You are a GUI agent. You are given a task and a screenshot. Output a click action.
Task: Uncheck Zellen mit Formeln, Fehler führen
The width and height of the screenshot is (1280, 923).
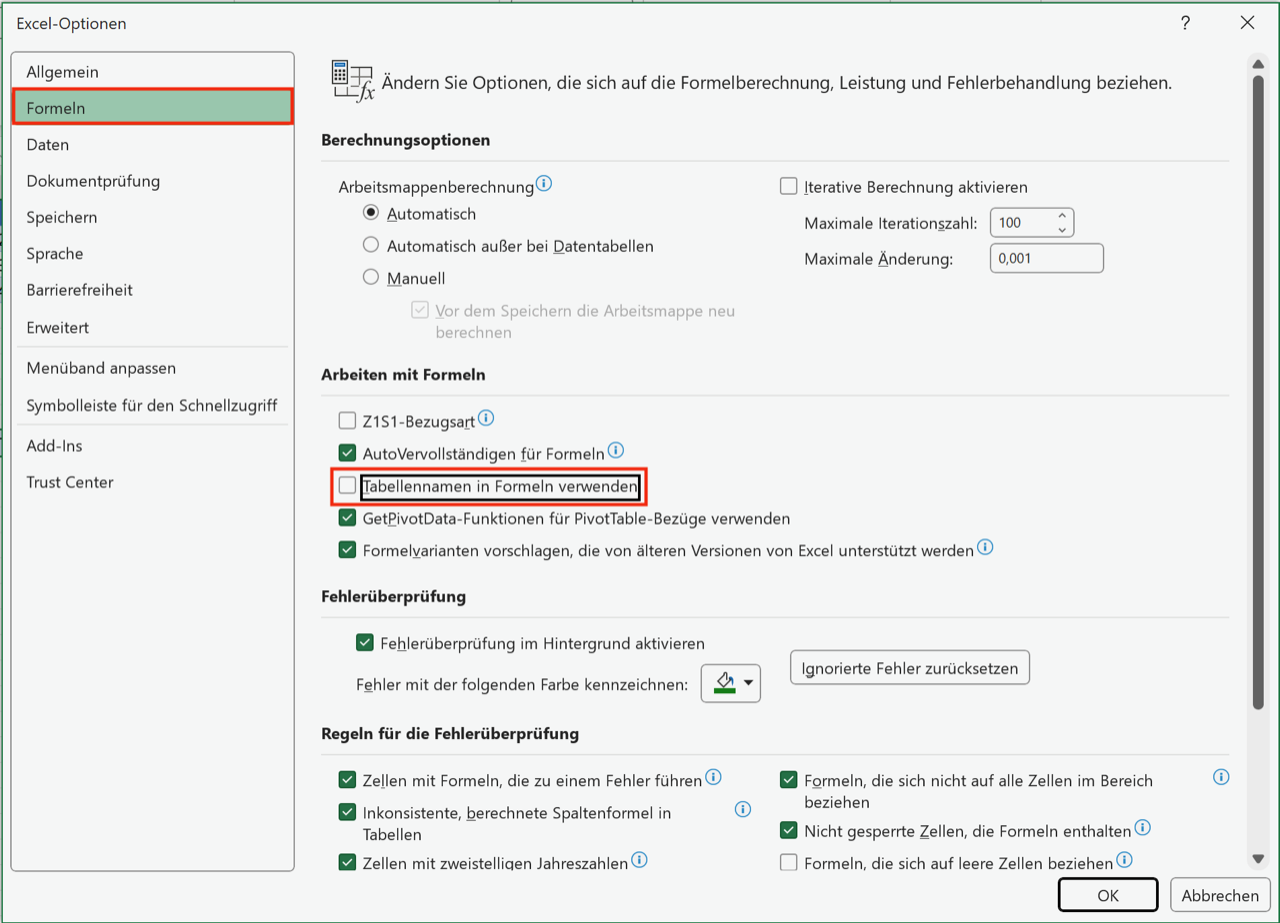[347, 780]
